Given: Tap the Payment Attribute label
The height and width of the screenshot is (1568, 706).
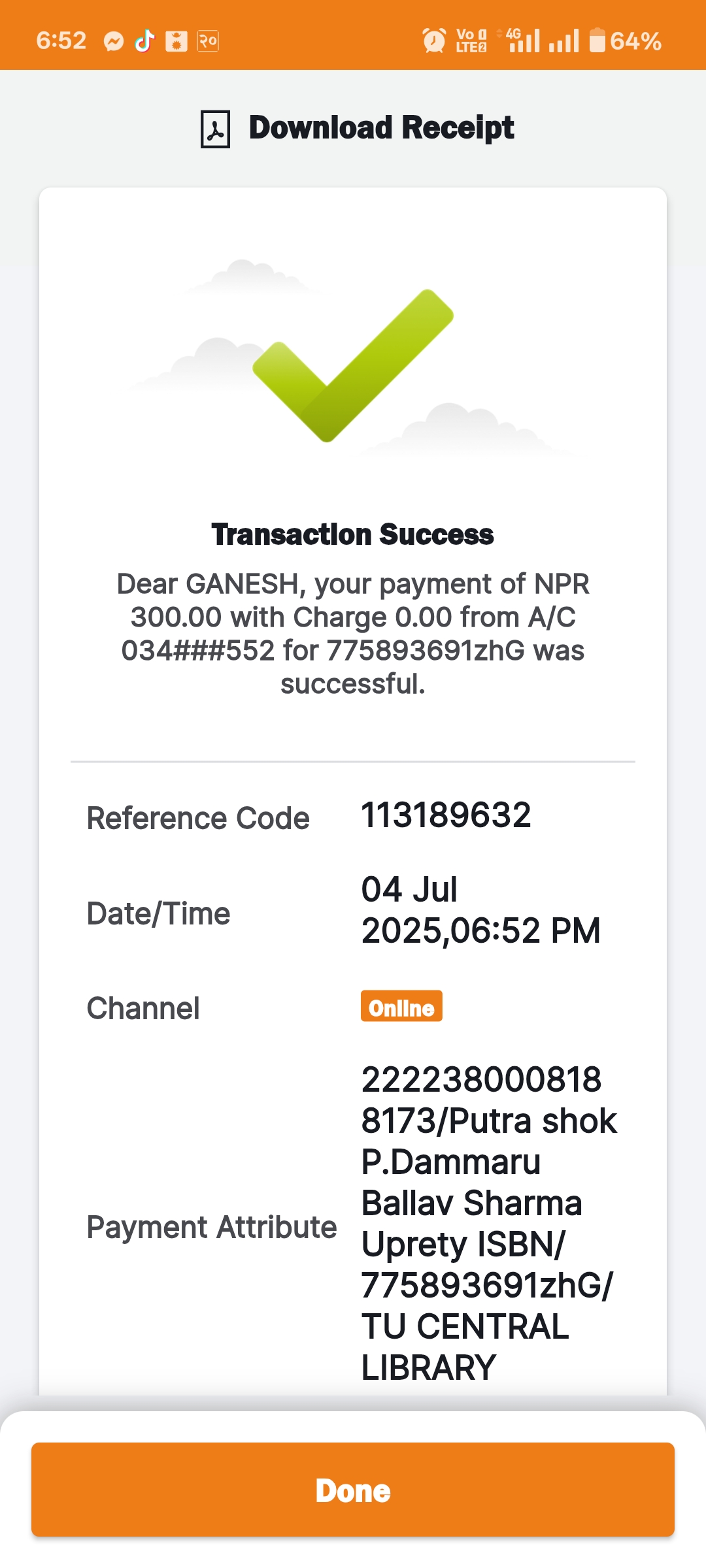Looking at the screenshot, I should [212, 1227].
